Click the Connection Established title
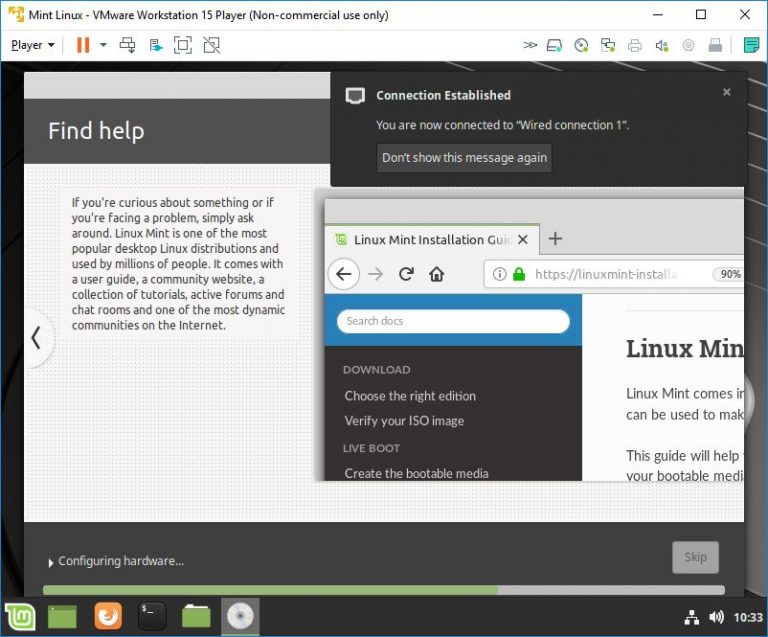This screenshot has width=768, height=637. 443,95
